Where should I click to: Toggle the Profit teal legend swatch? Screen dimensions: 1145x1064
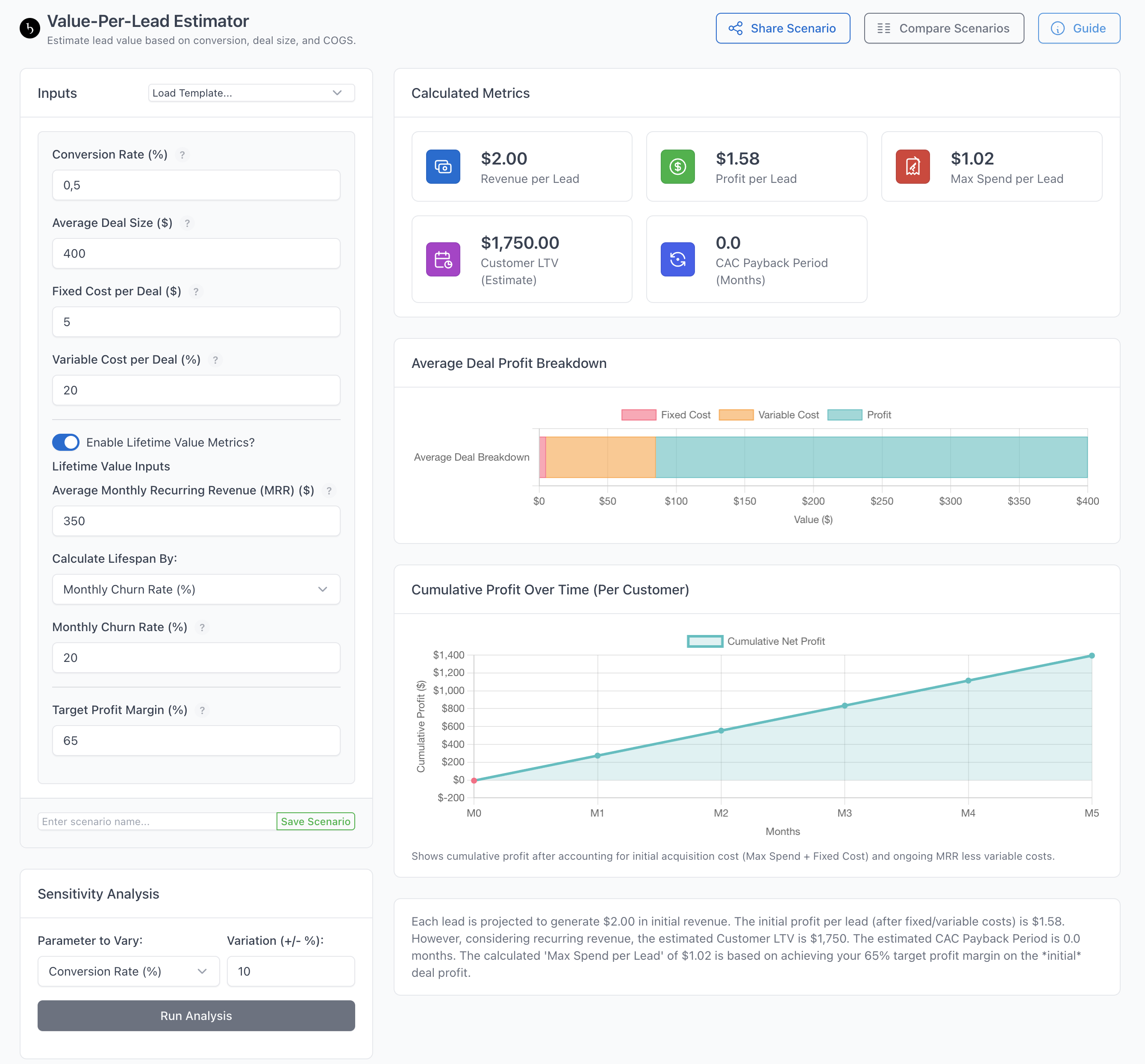click(845, 414)
